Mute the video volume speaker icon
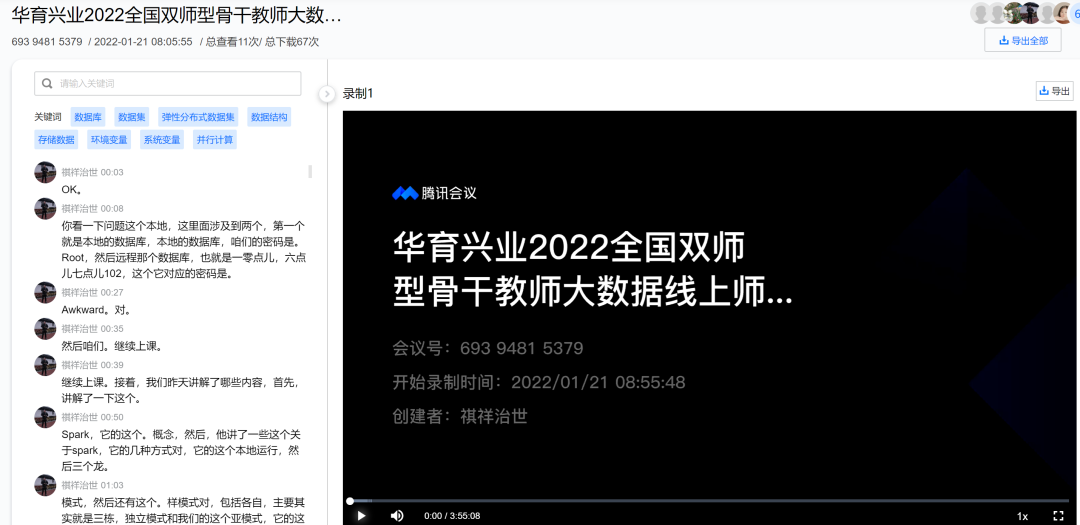Viewport: 1080px width, 525px height. pyautogui.click(x=397, y=515)
